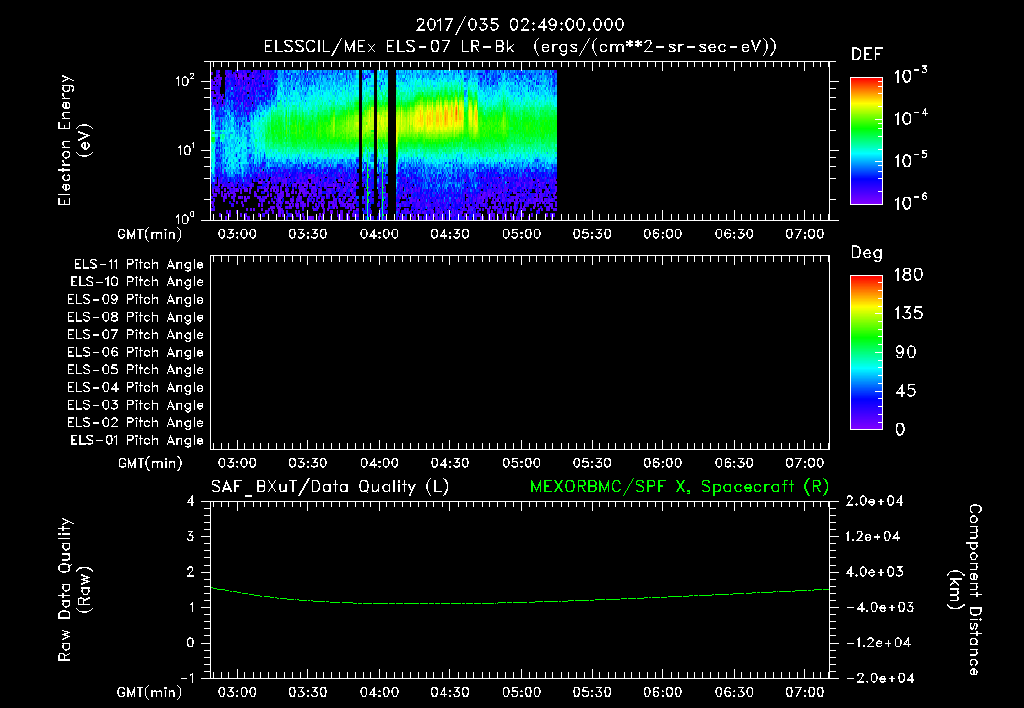1024x708 pixels.
Task: Select the ELS-04 Pitch Angle row label
Action: [135, 388]
